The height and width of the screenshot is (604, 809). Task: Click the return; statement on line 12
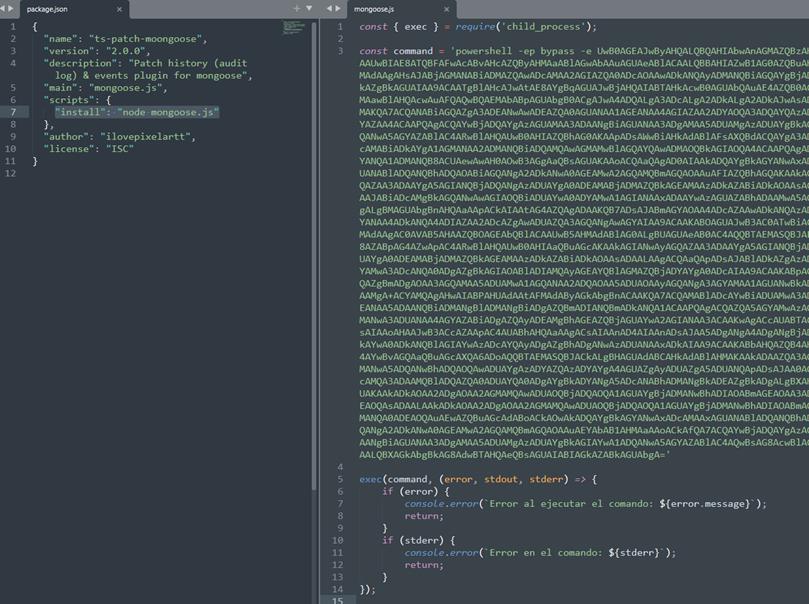tap(424, 565)
